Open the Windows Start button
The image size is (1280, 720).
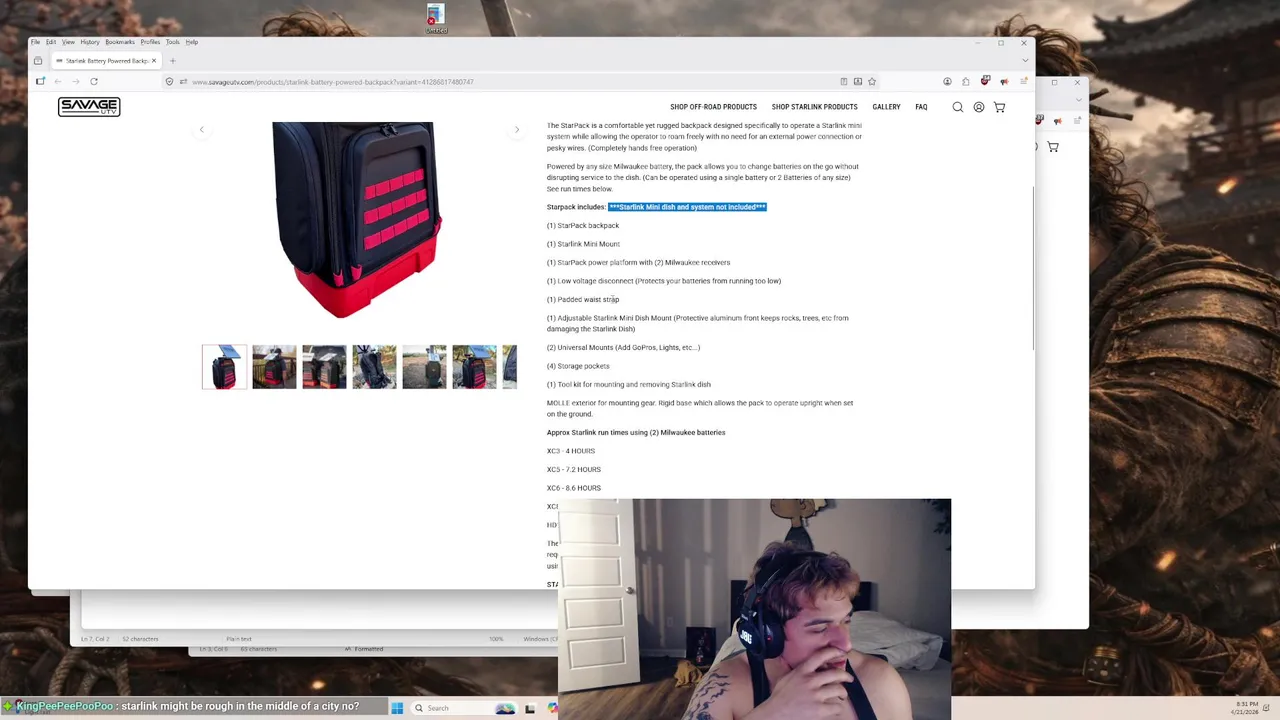[x=397, y=708]
